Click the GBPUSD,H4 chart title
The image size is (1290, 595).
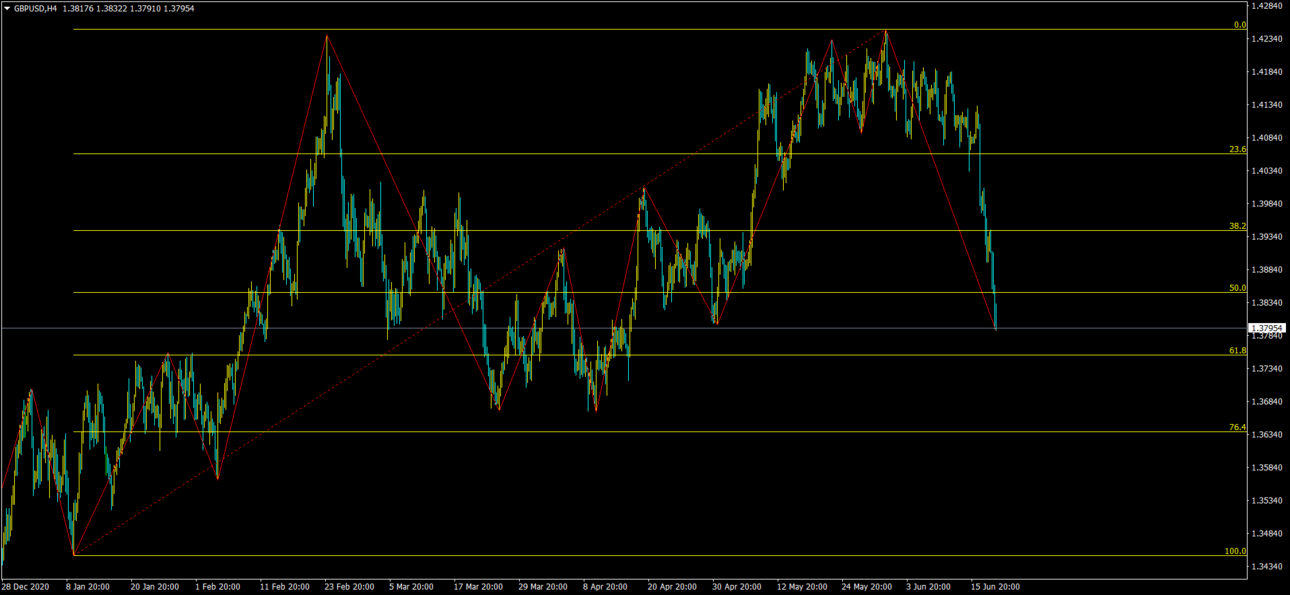35,8
